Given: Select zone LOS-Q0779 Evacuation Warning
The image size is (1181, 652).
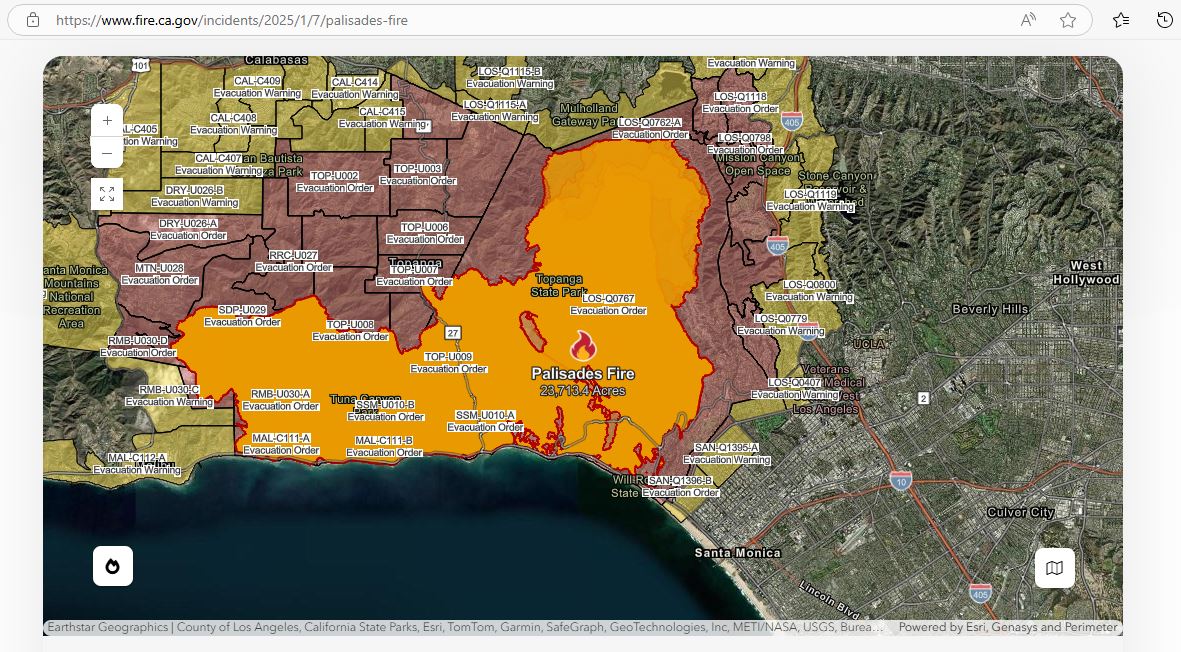Looking at the screenshot, I should pyautogui.click(x=780, y=324).
